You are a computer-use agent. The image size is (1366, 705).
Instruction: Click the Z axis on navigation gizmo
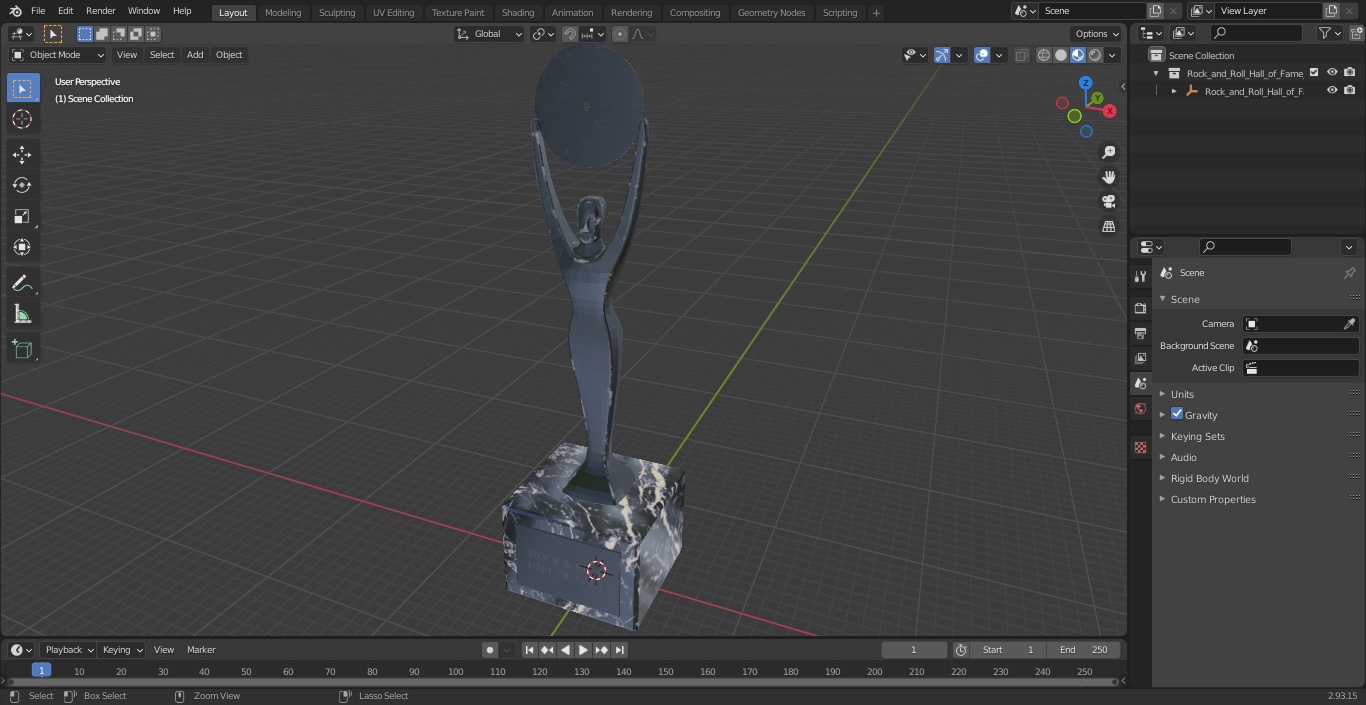[1085, 83]
